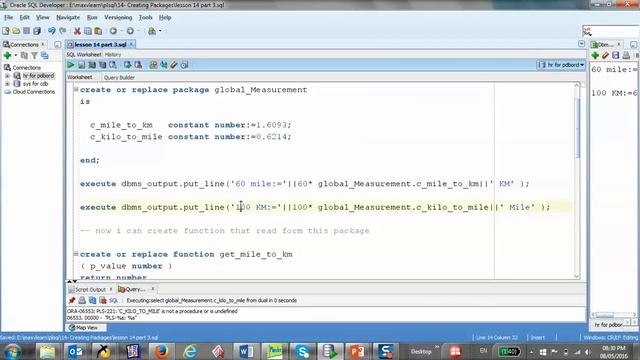The image size is (640, 360).
Task: Open the hr for pdbord connection dropdown
Action: (x=561, y=65)
